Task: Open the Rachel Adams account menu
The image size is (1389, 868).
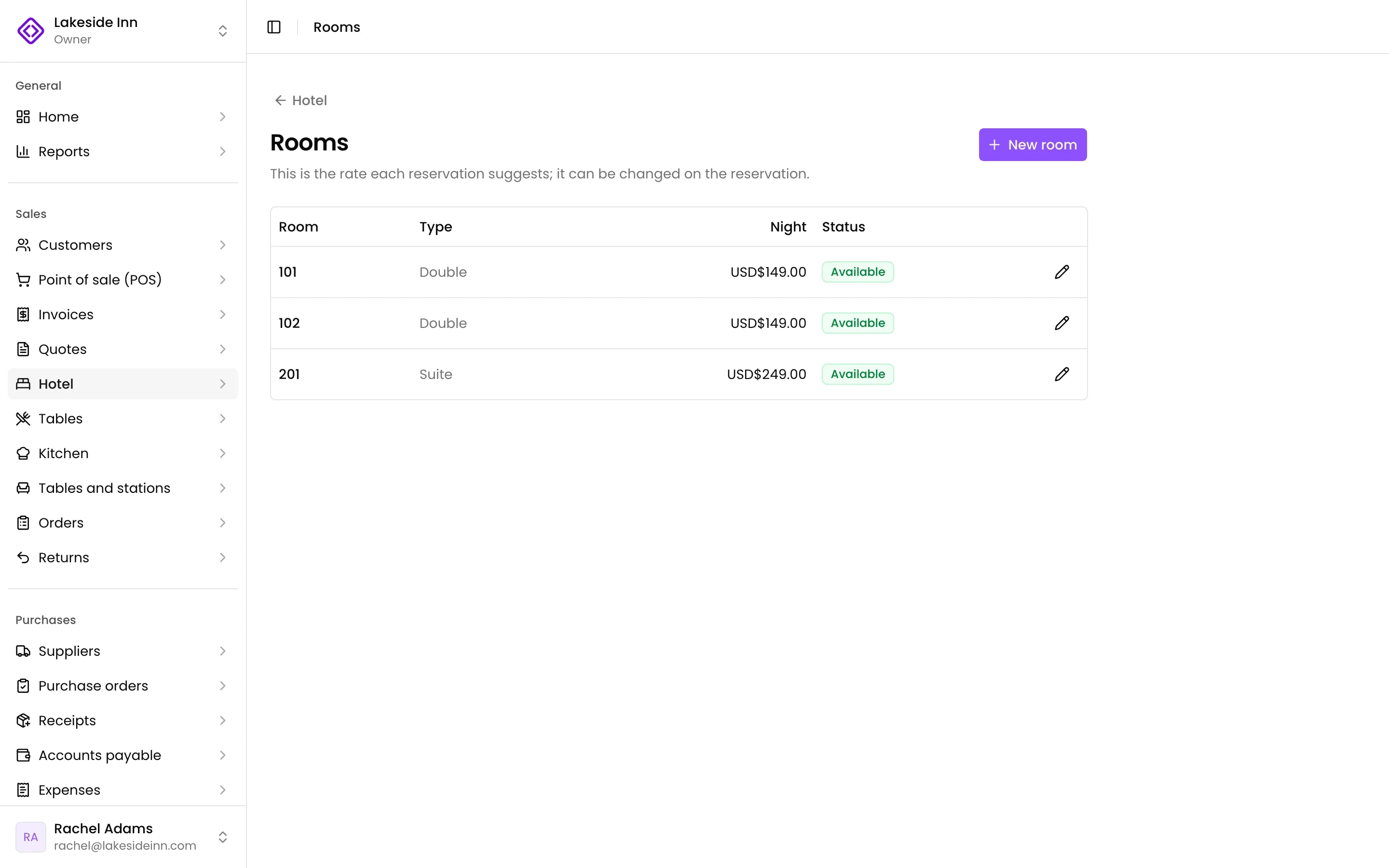Action: tap(123, 837)
